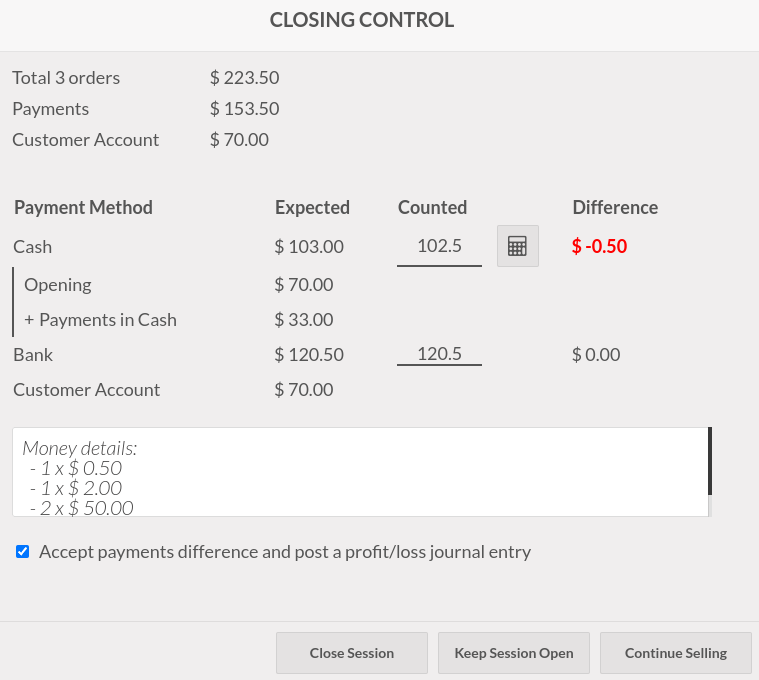759x680 pixels.
Task: Click the Bank counted amount field
Action: (x=439, y=354)
